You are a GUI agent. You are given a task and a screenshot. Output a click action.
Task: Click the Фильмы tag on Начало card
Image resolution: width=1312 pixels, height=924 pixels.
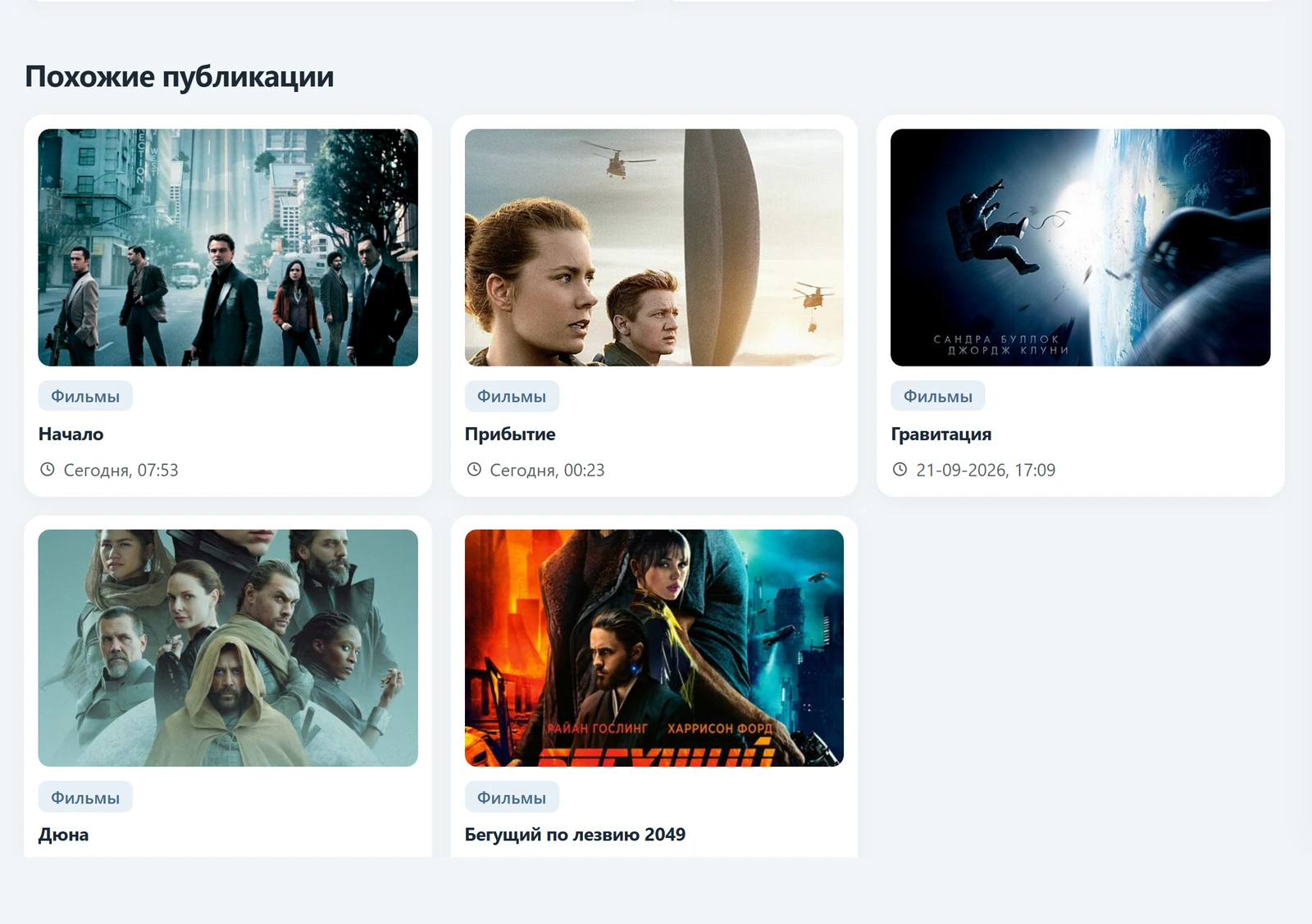click(85, 396)
